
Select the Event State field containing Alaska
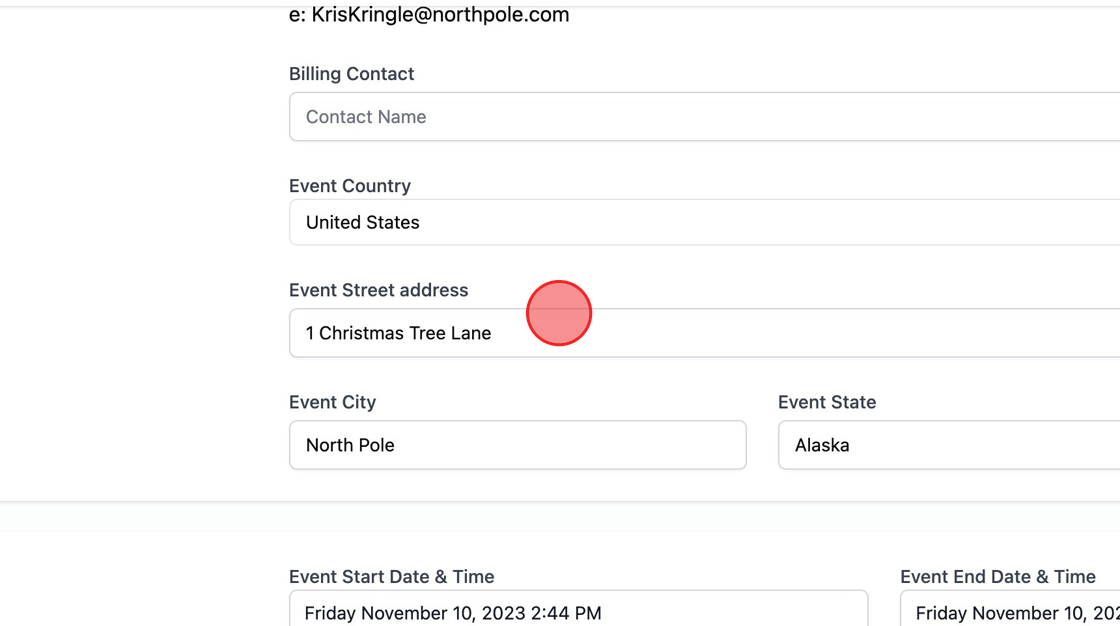point(949,445)
